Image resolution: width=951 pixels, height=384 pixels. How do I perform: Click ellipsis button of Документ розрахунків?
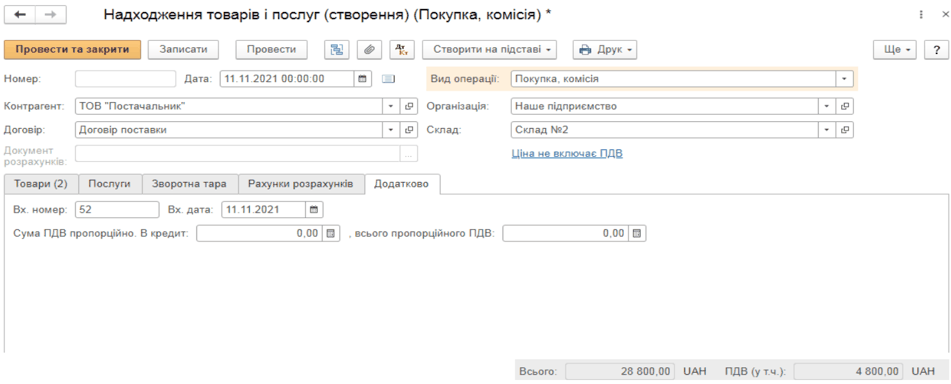pos(409,154)
